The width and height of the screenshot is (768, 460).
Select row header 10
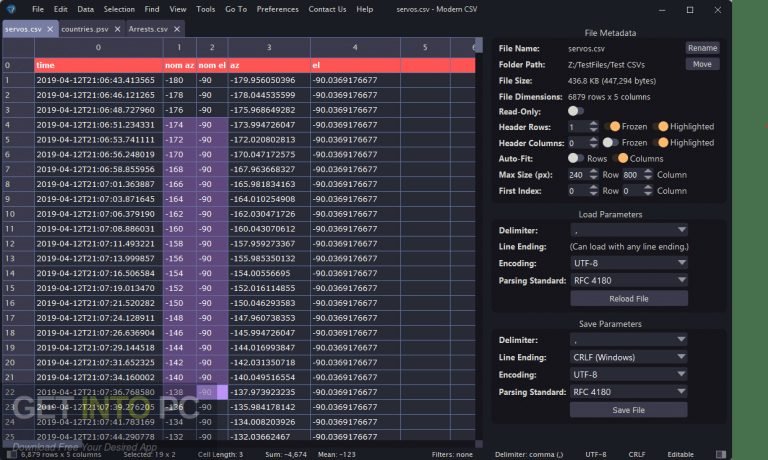(18, 214)
